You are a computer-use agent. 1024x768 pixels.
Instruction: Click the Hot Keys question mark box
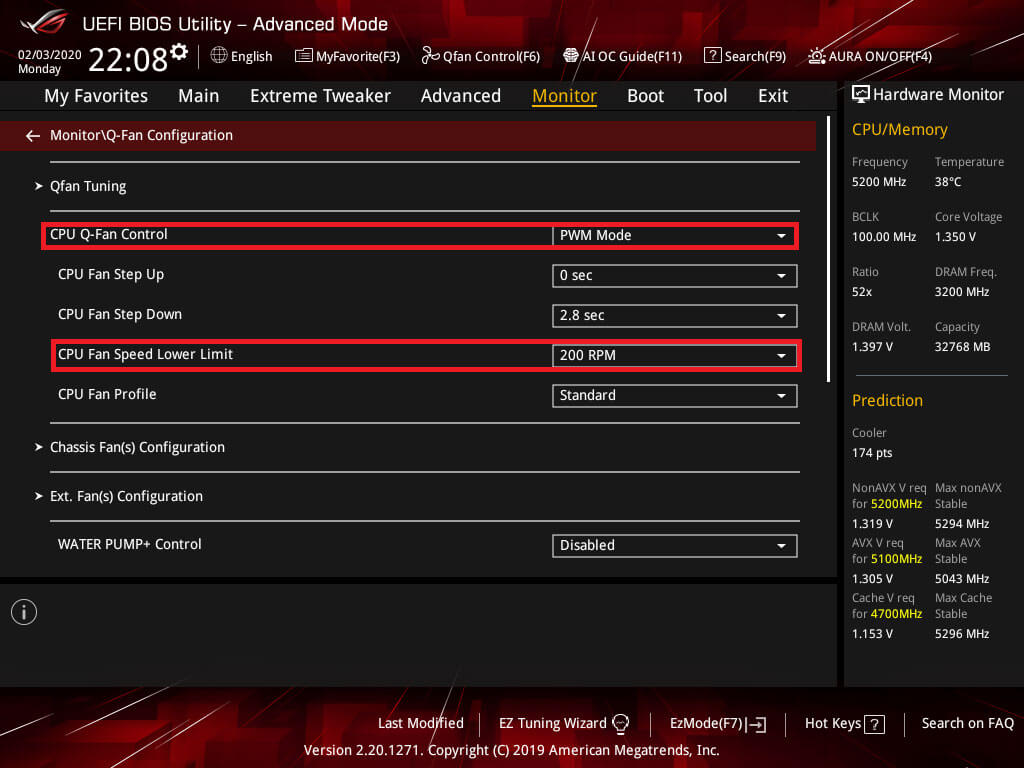click(x=874, y=724)
